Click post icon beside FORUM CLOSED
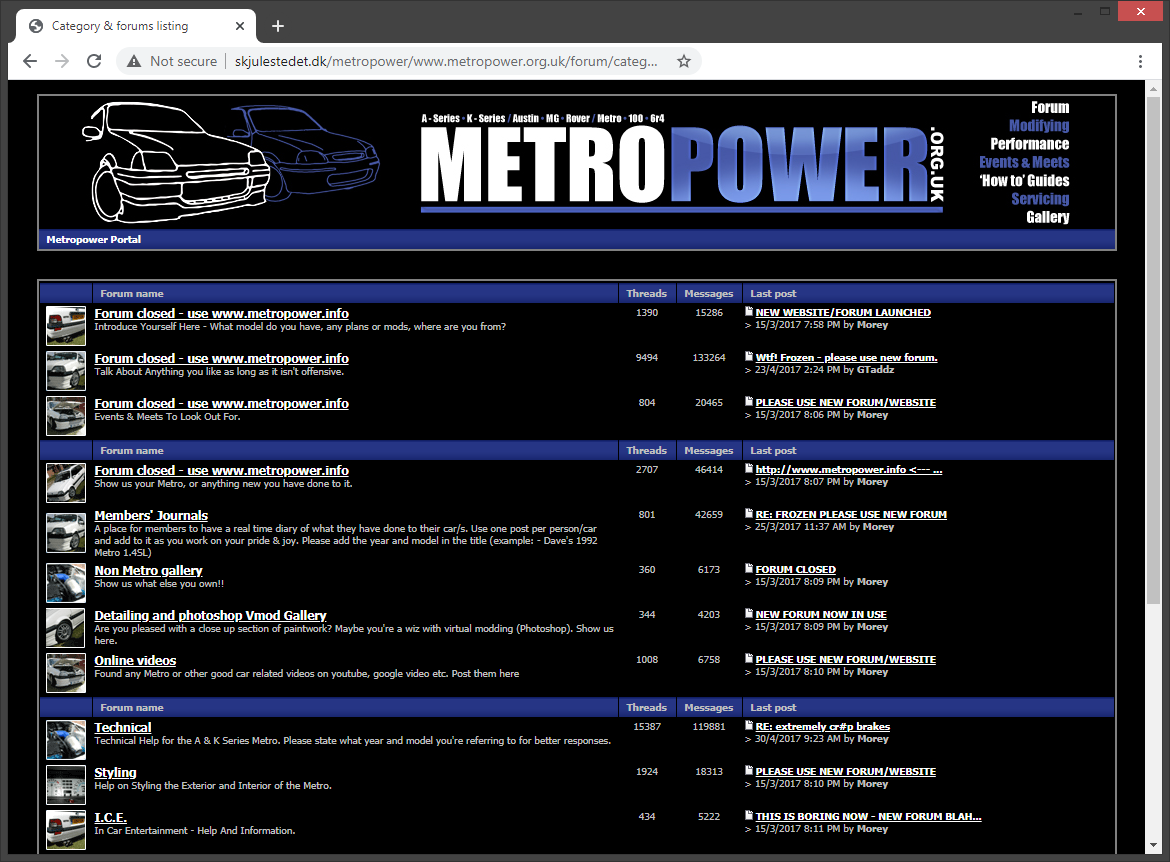 click(748, 568)
